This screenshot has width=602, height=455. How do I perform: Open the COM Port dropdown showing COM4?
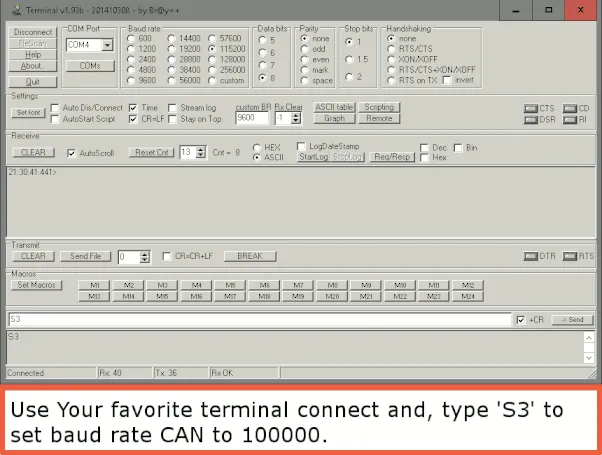[x=107, y=45]
